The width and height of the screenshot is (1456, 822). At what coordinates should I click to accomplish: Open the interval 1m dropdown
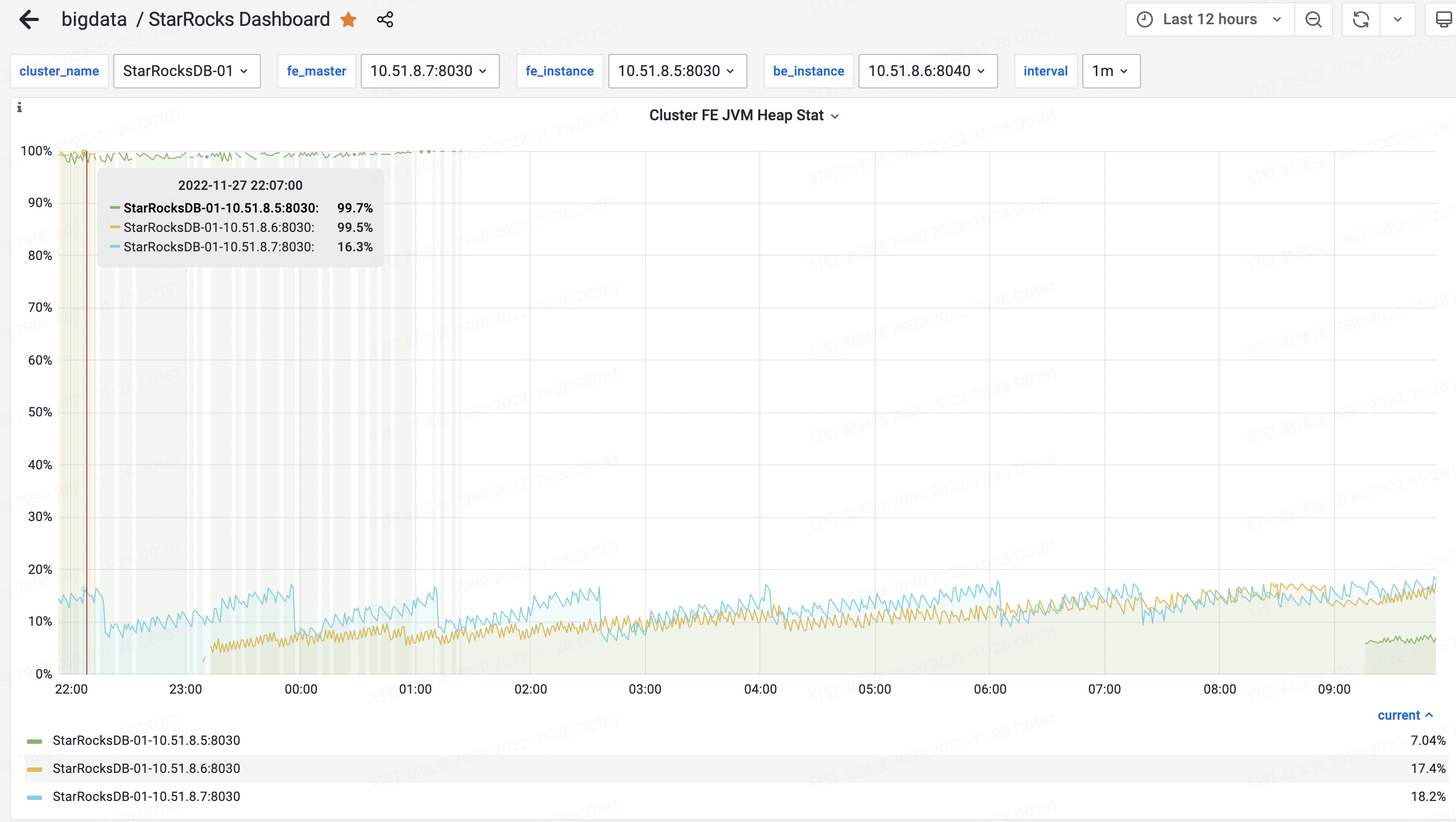click(1111, 71)
